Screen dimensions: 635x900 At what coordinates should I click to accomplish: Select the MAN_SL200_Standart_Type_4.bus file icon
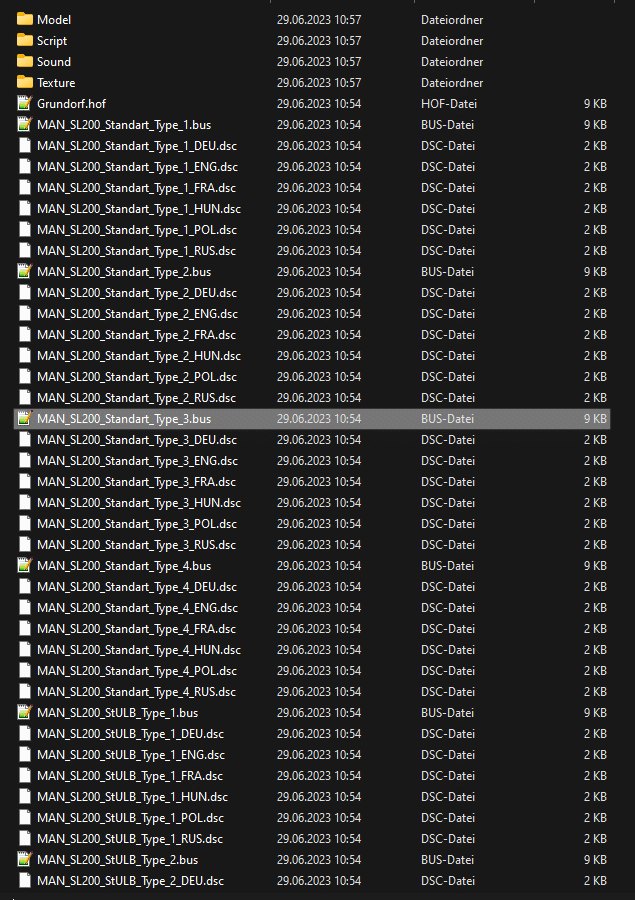(25, 565)
